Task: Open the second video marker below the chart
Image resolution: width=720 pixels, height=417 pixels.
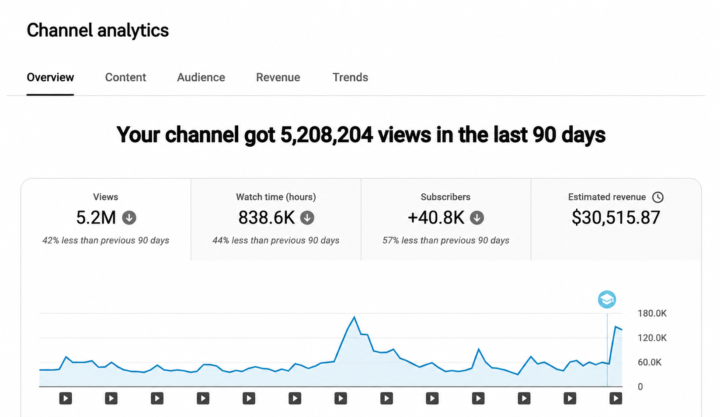Action: pyautogui.click(x=111, y=398)
